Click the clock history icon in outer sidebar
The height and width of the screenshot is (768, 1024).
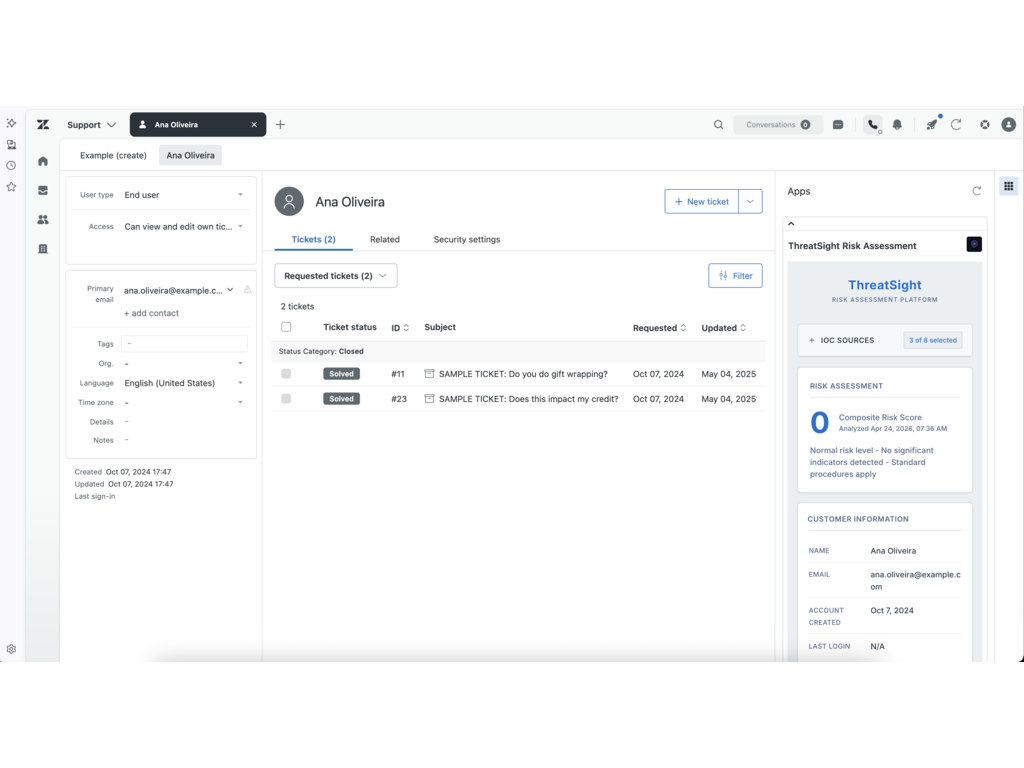click(11, 166)
